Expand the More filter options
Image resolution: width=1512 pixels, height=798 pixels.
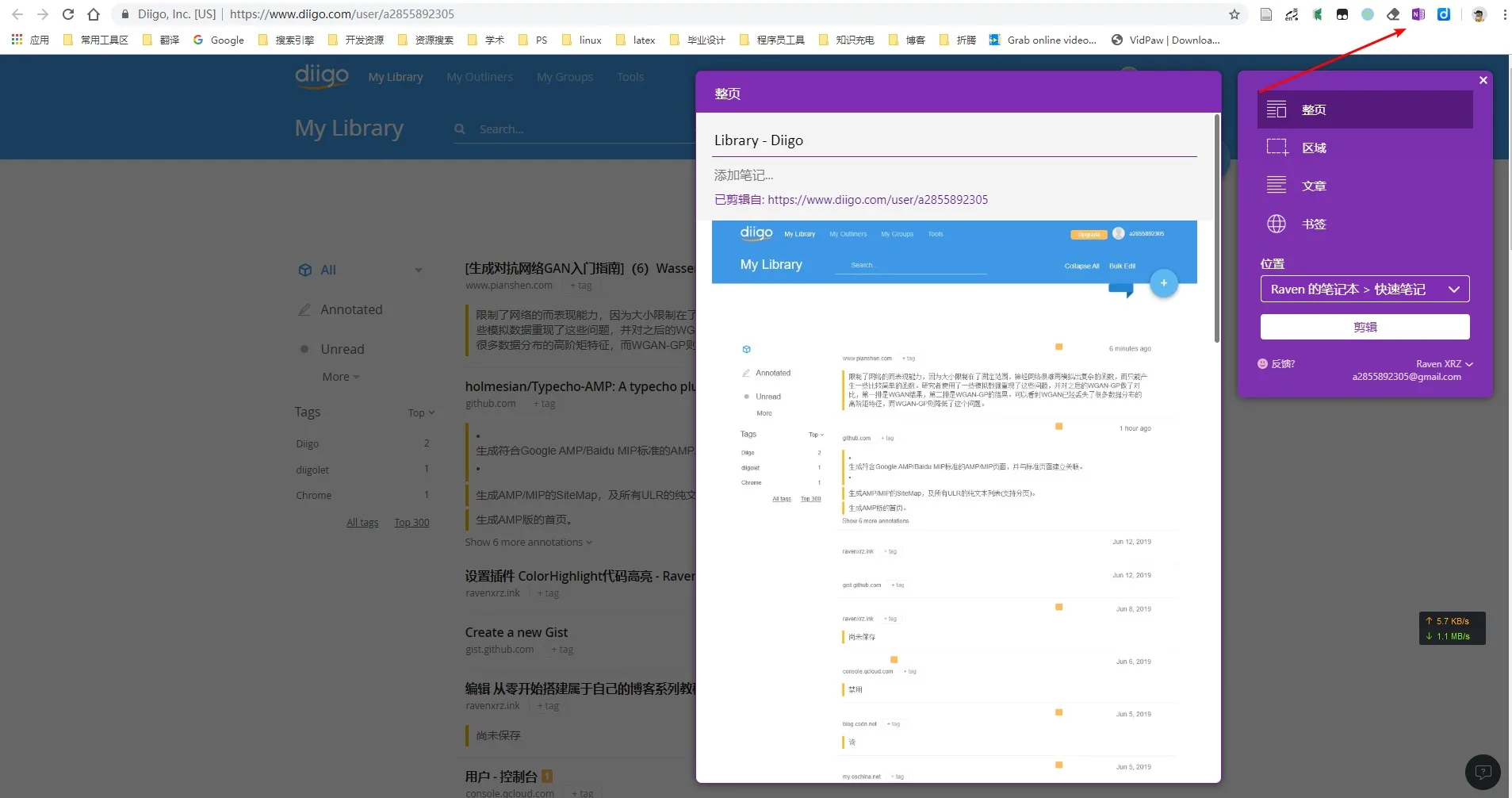tap(341, 377)
